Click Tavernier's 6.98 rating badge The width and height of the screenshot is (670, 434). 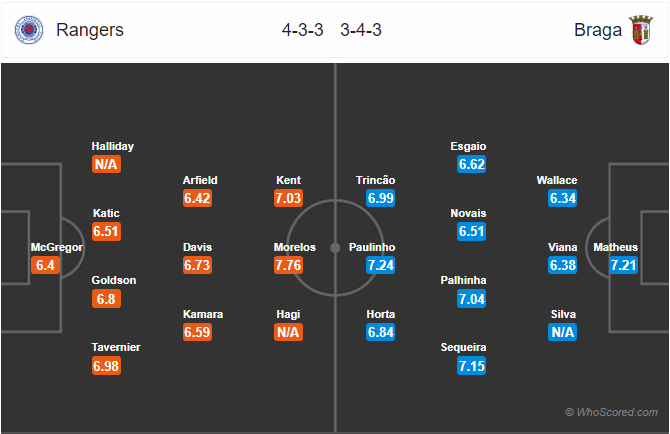106,366
